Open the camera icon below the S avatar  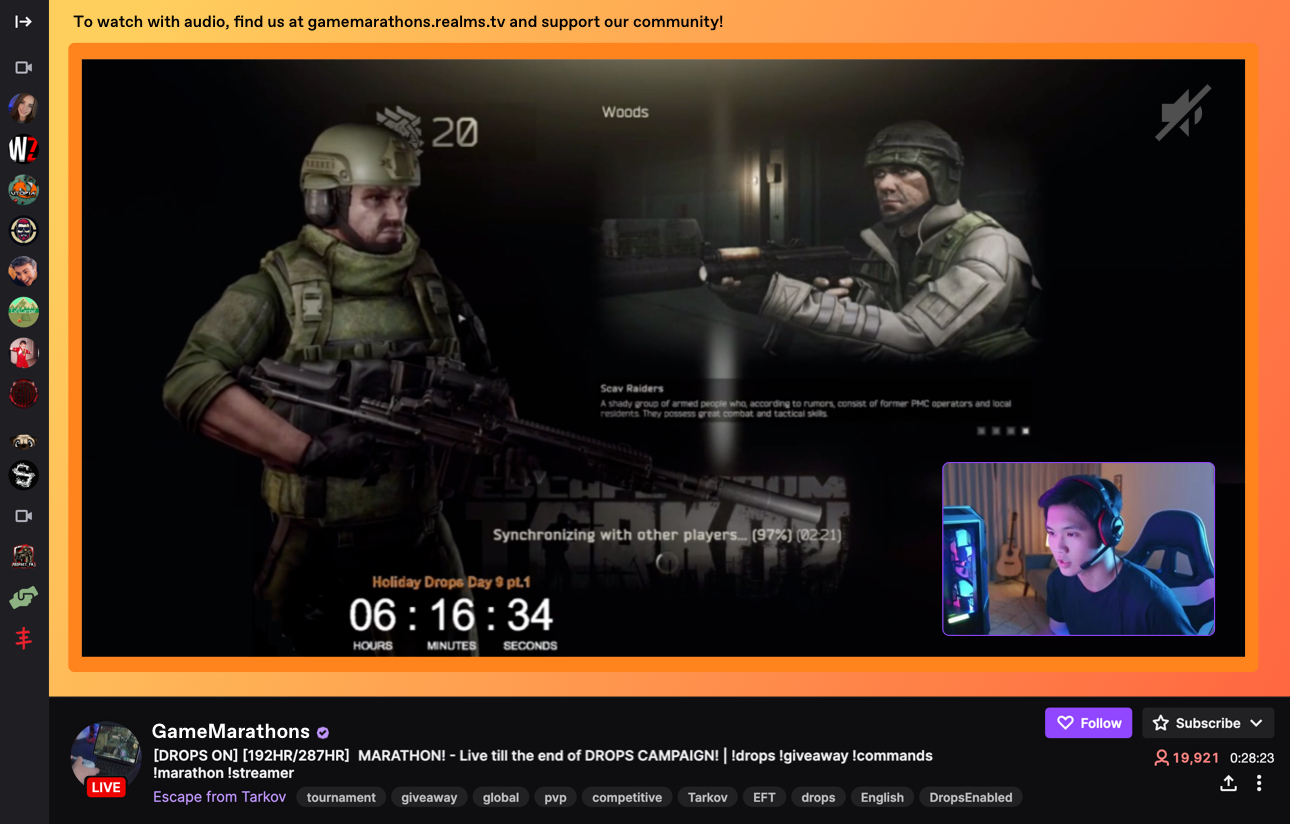24,516
